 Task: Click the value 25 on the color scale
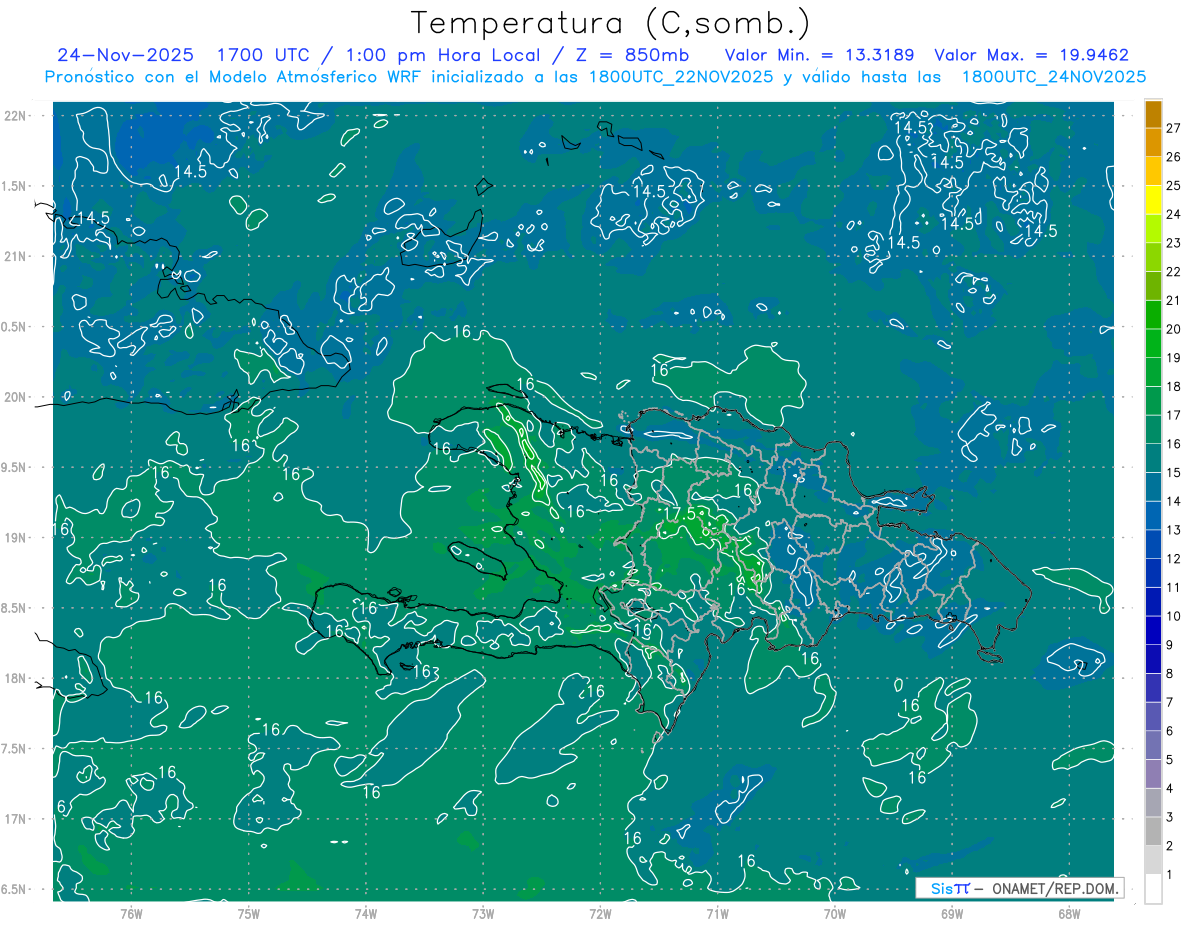coord(1174,186)
